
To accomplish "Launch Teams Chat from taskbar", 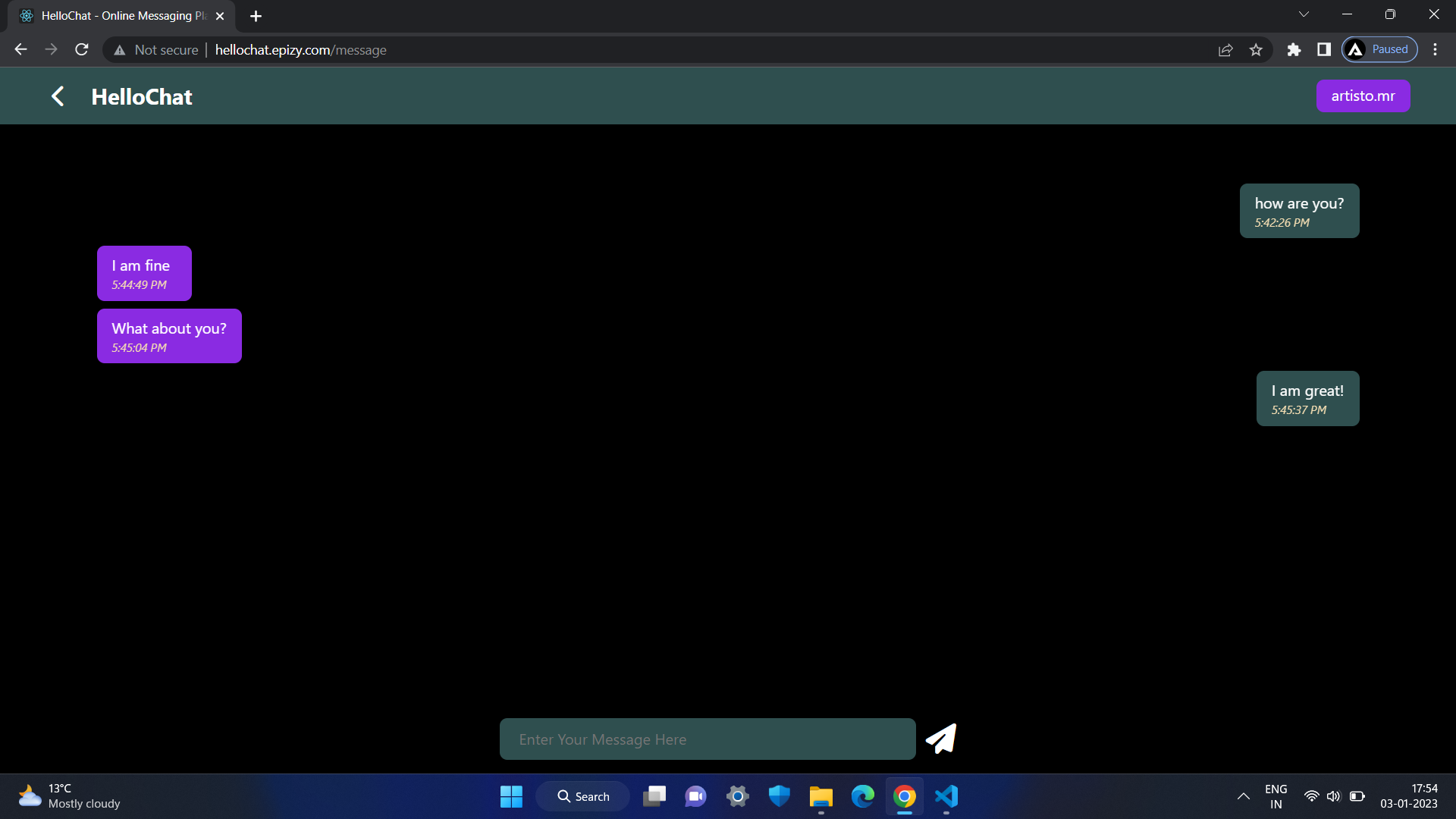I will (x=695, y=796).
